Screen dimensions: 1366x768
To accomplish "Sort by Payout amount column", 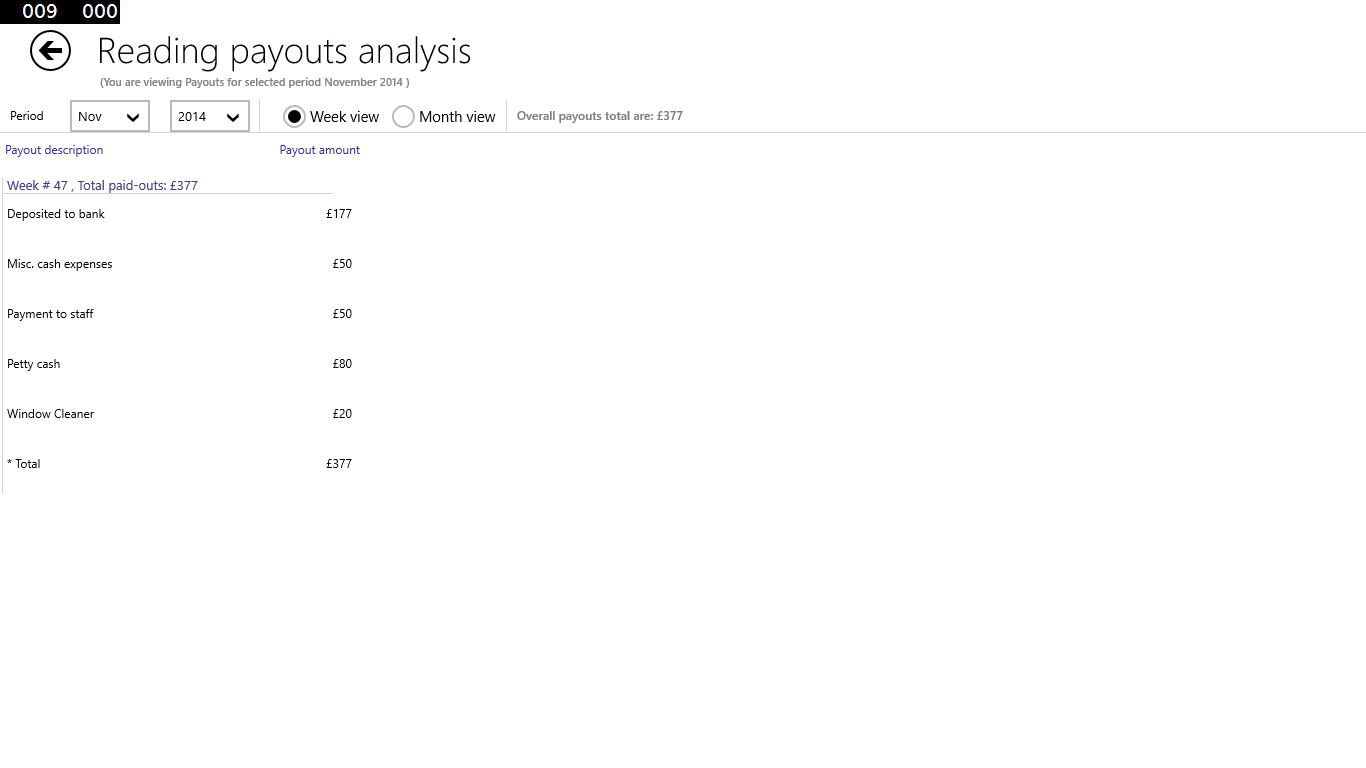I will point(319,149).
